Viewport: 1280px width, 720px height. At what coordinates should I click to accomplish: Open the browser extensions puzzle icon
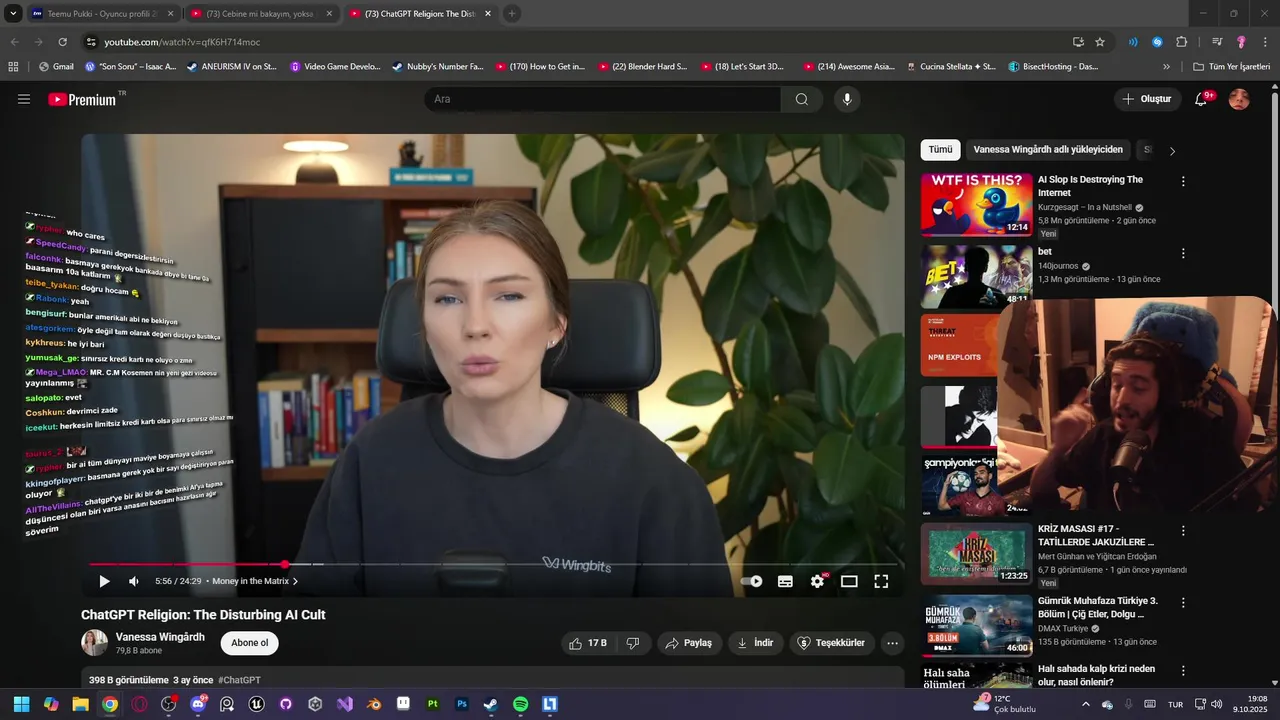point(1182,42)
